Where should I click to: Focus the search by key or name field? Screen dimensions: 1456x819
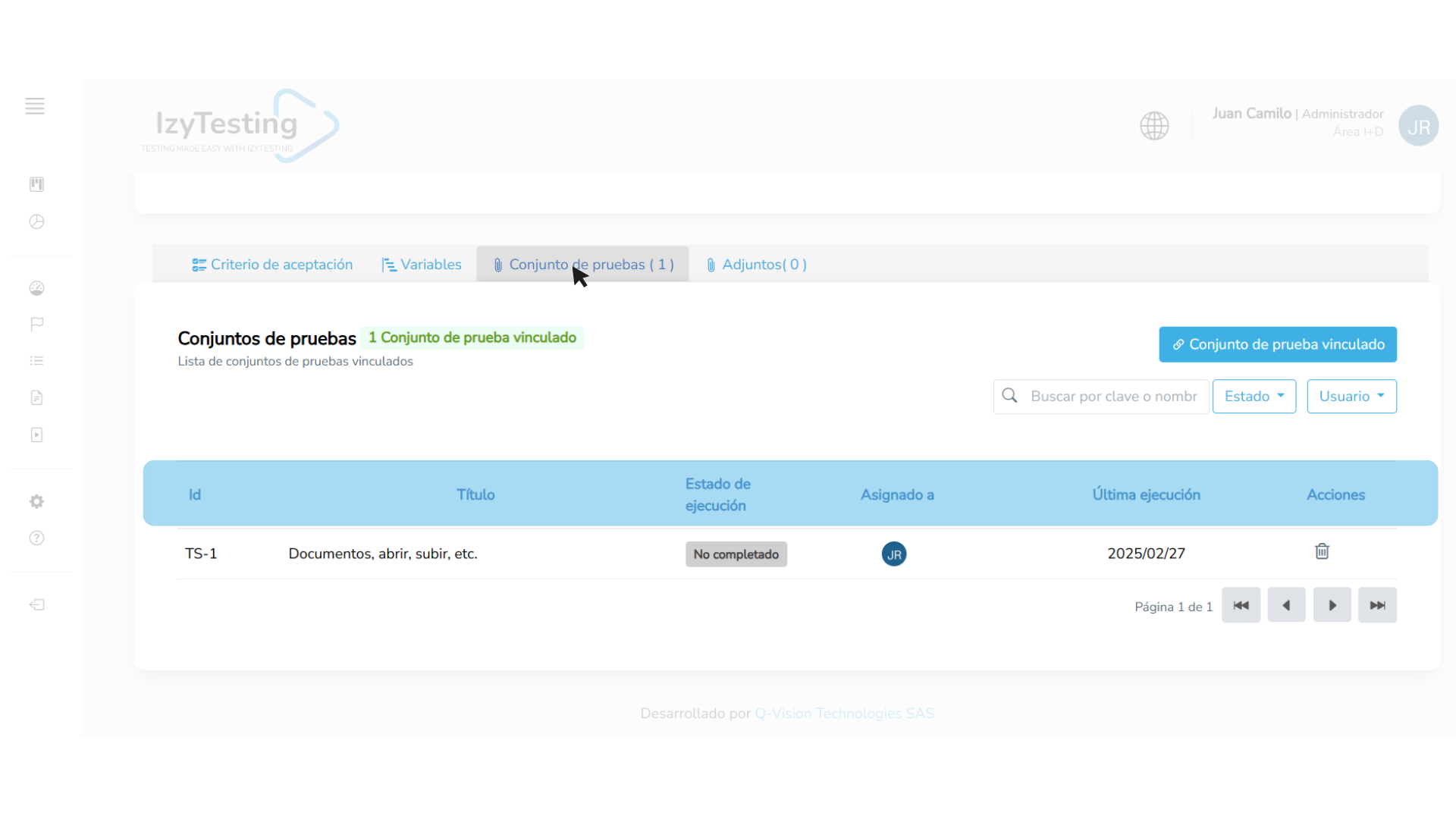click(x=1112, y=396)
